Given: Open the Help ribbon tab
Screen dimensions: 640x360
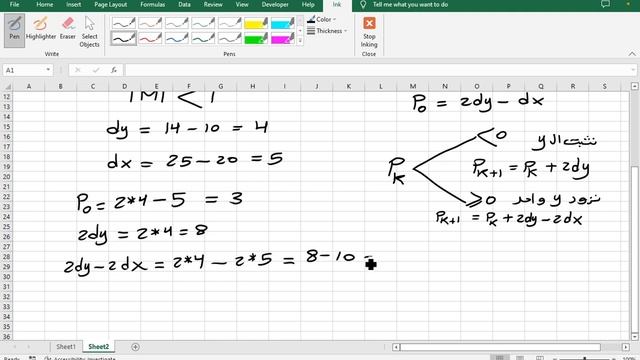Looking at the screenshot, I should pyautogui.click(x=308, y=4).
